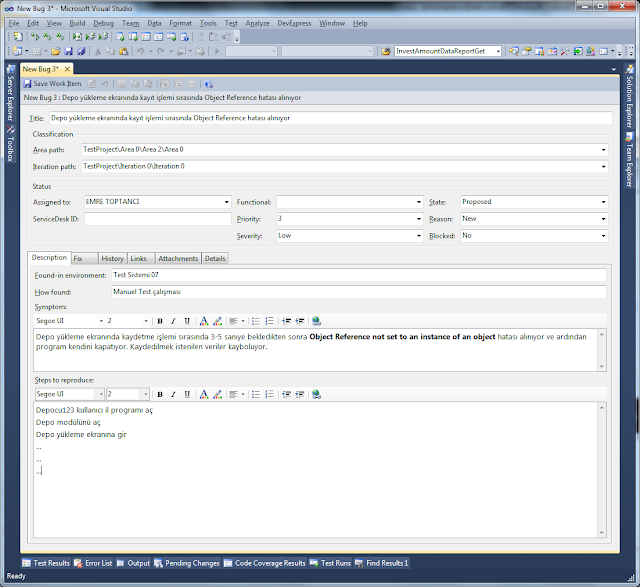Open highlight color in Symptom toolbar
This screenshot has height=587, width=640.
(218, 321)
